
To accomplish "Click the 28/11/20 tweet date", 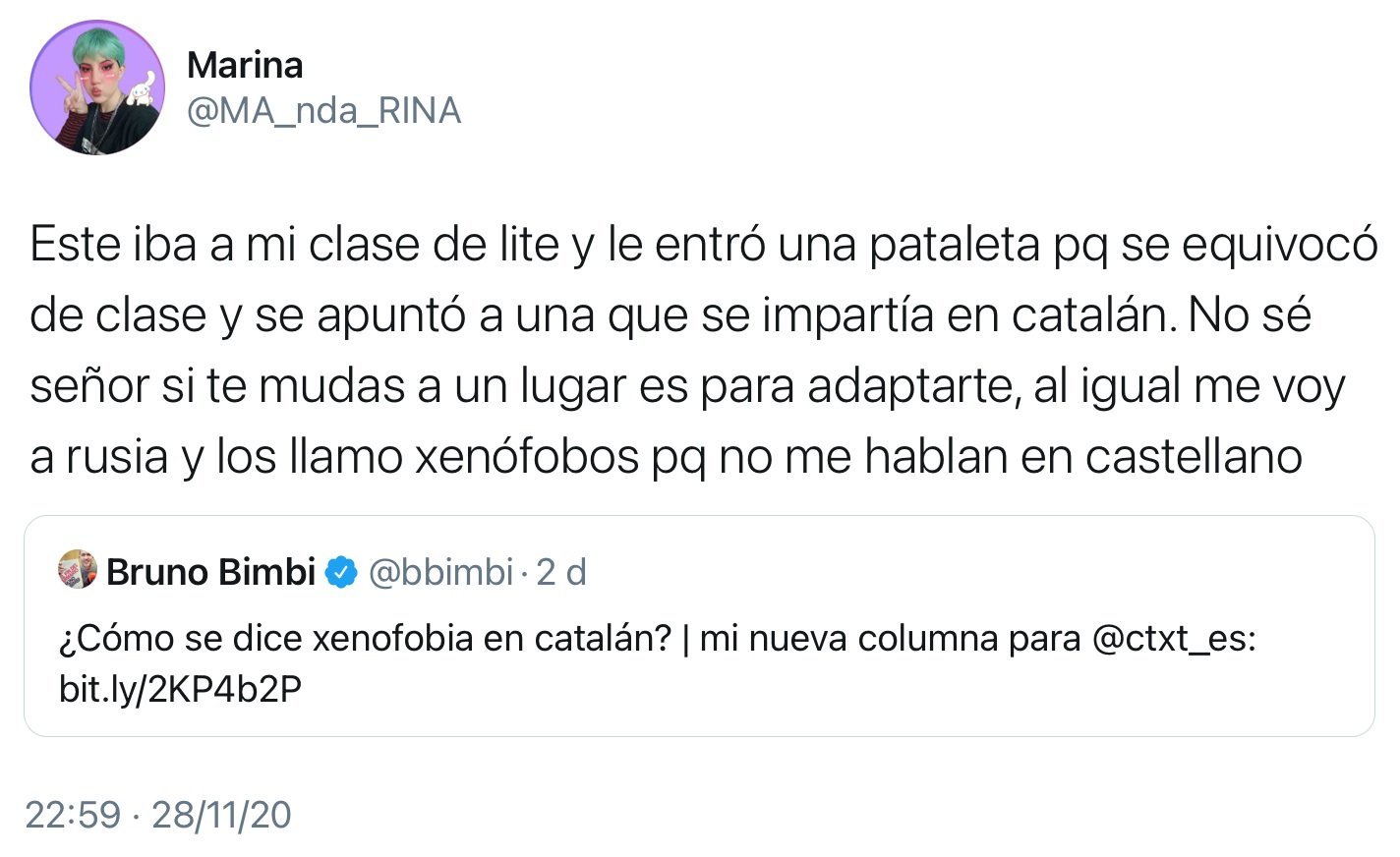I will pos(221,815).
